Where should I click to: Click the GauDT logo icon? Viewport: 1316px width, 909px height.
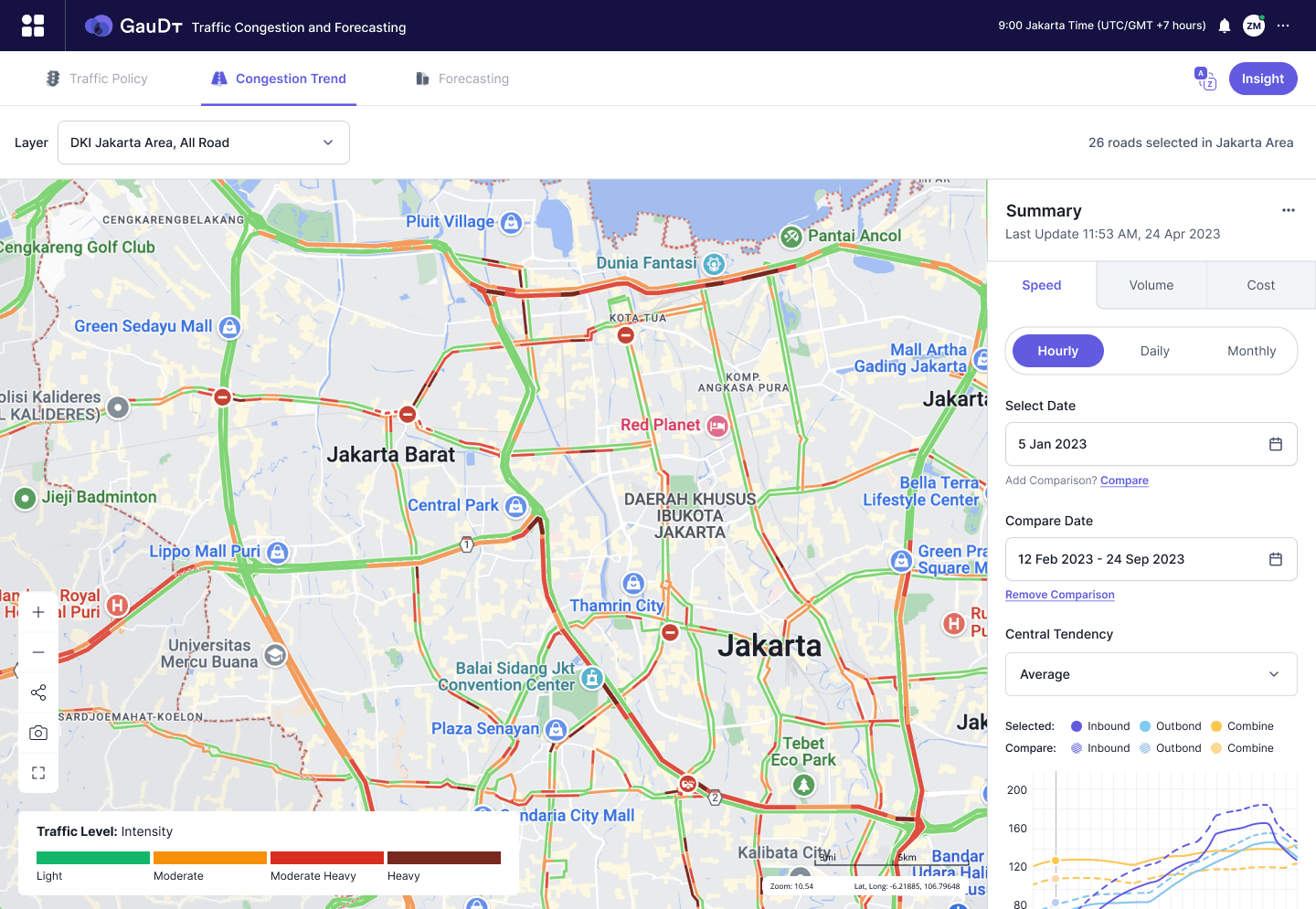pyautogui.click(x=99, y=26)
